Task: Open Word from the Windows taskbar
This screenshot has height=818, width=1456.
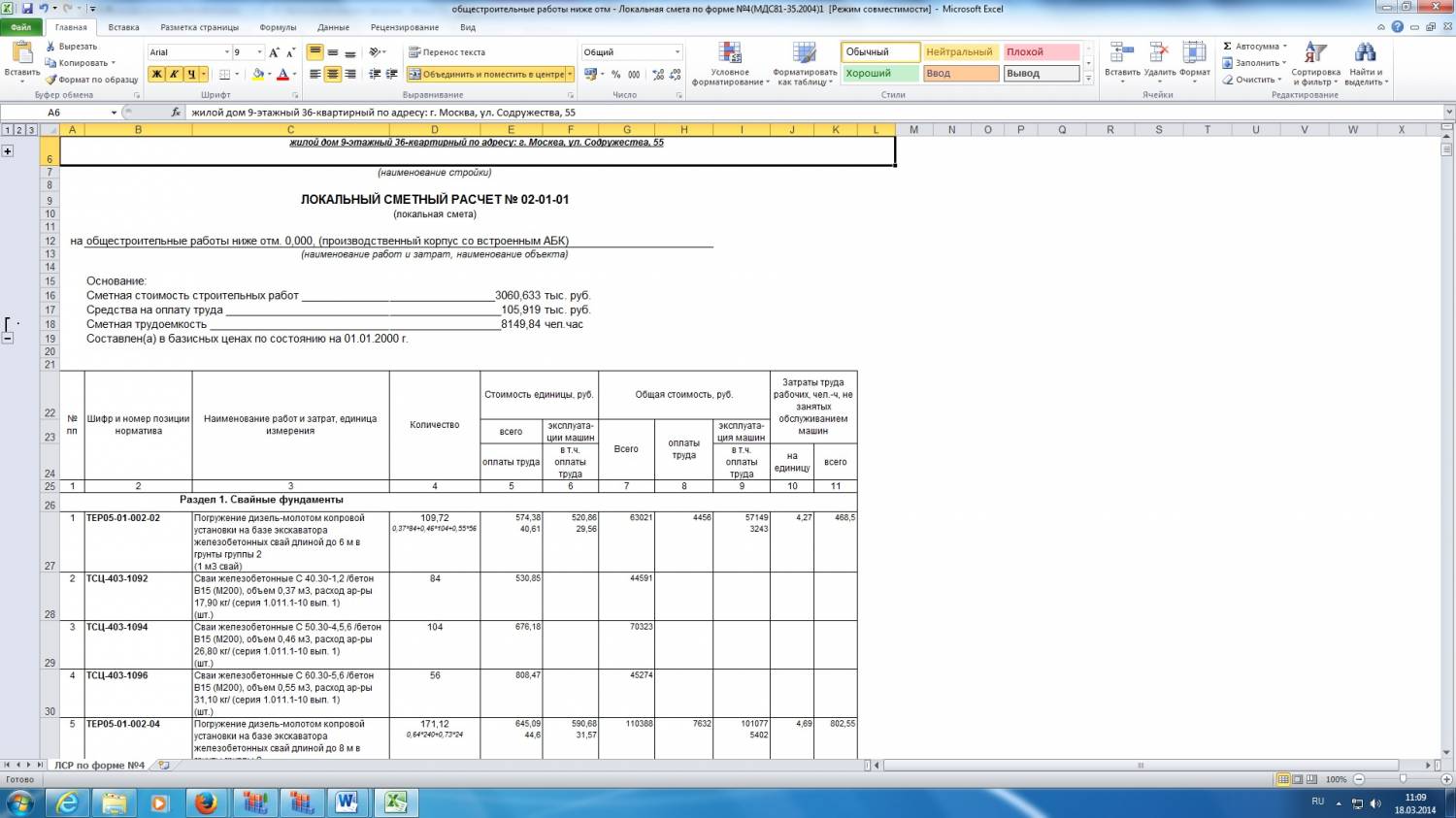Action: pyautogui.click(x=347, y=802)
